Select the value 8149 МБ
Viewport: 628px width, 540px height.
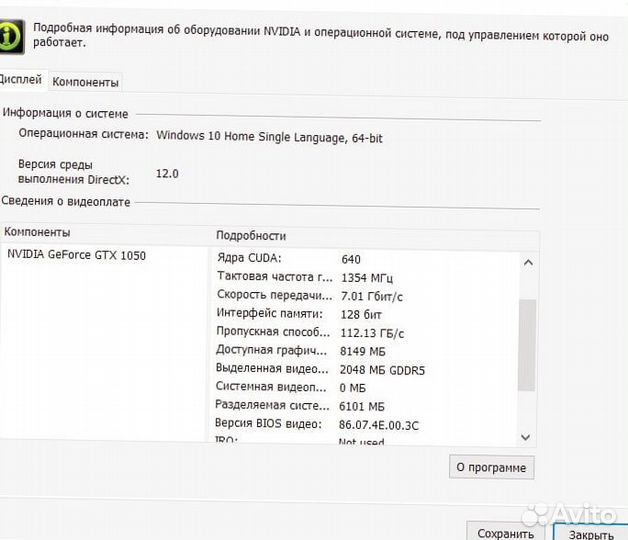pos(362,352)
